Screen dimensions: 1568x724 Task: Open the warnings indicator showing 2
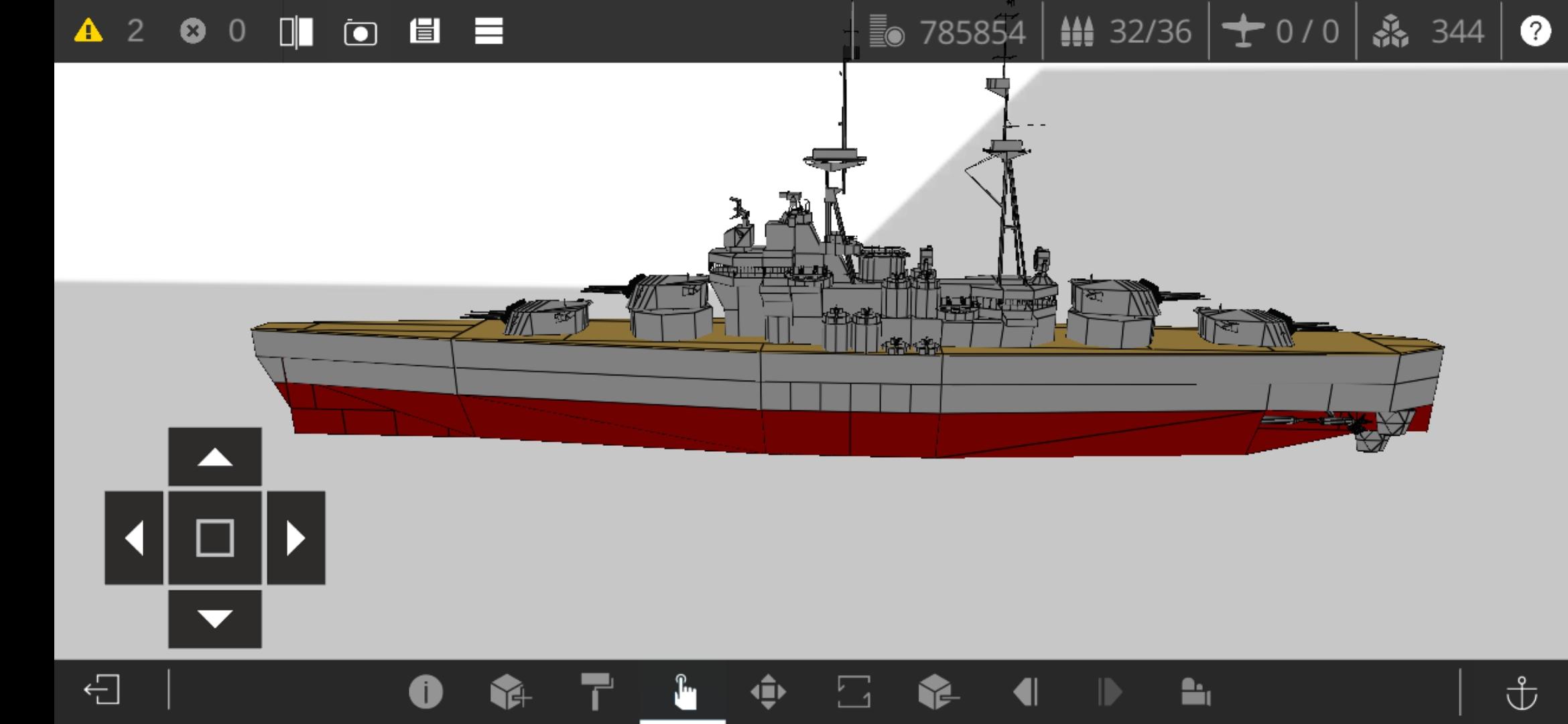108,31
